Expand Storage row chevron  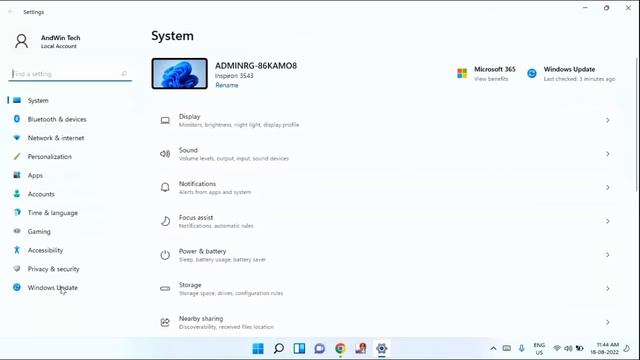point(608,289)
